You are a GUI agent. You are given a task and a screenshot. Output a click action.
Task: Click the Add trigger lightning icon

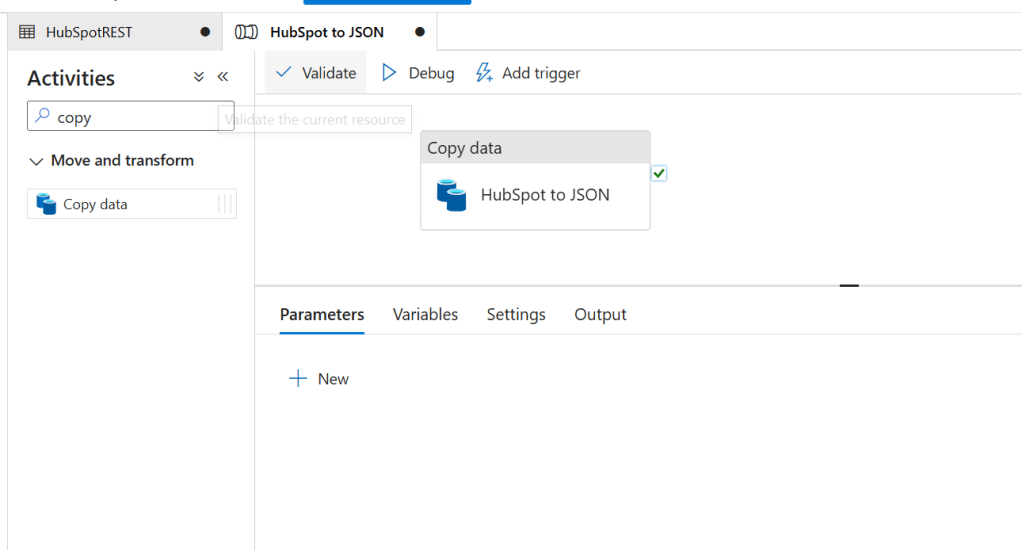point(484,73)
